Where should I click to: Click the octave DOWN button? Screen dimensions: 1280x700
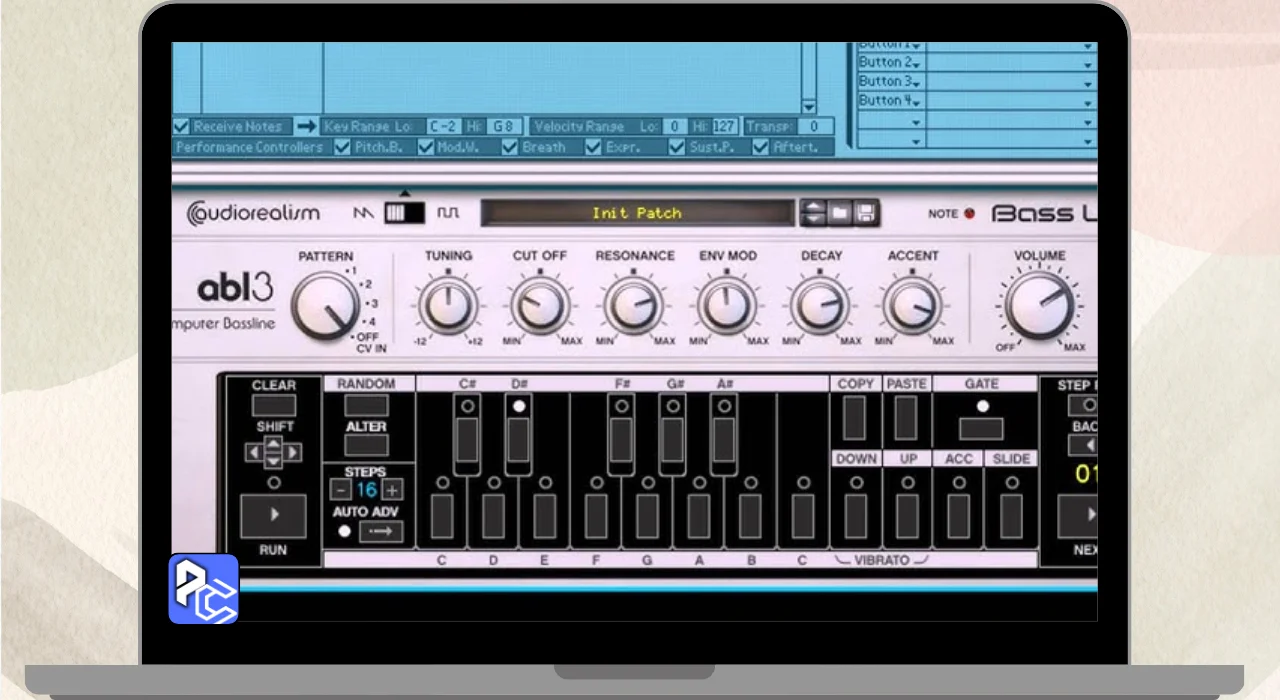coord(855,516)
